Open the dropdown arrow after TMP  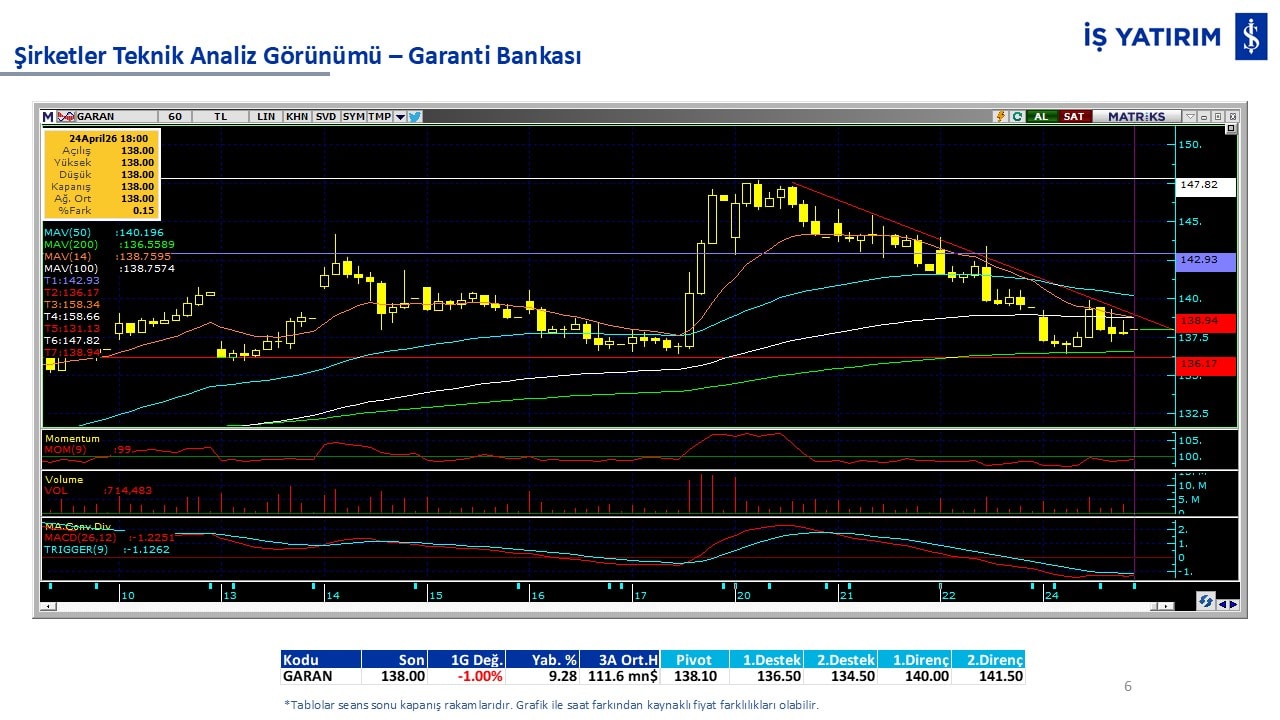(400, 116)
